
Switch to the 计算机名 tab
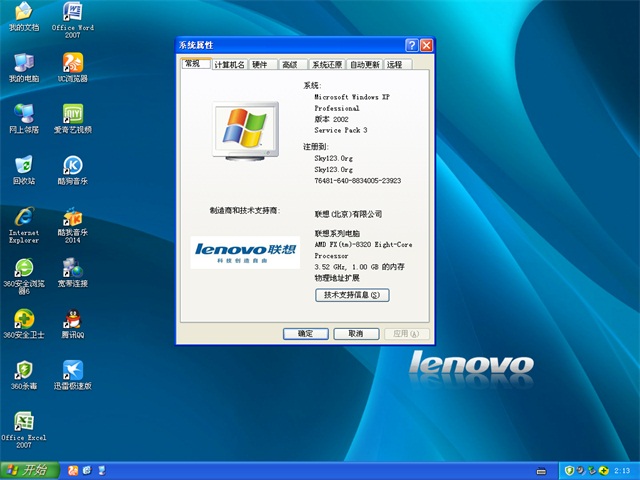tap(229, 64)
